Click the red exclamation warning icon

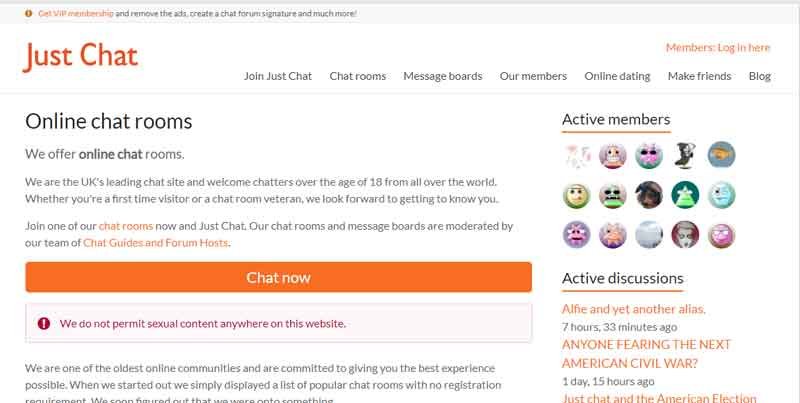44,323
